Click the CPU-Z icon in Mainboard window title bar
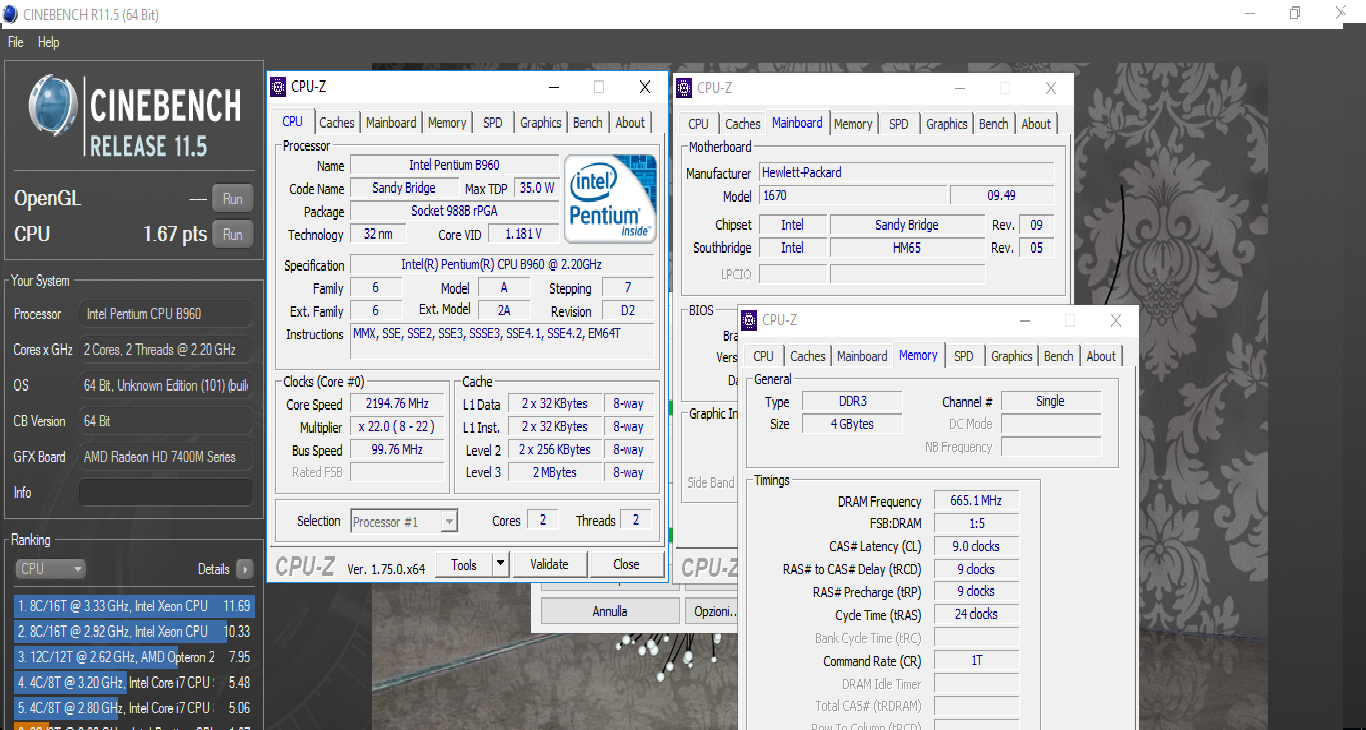Image resolution: width=1366 pixels, height=730 pixels. [x=685, y=88]
